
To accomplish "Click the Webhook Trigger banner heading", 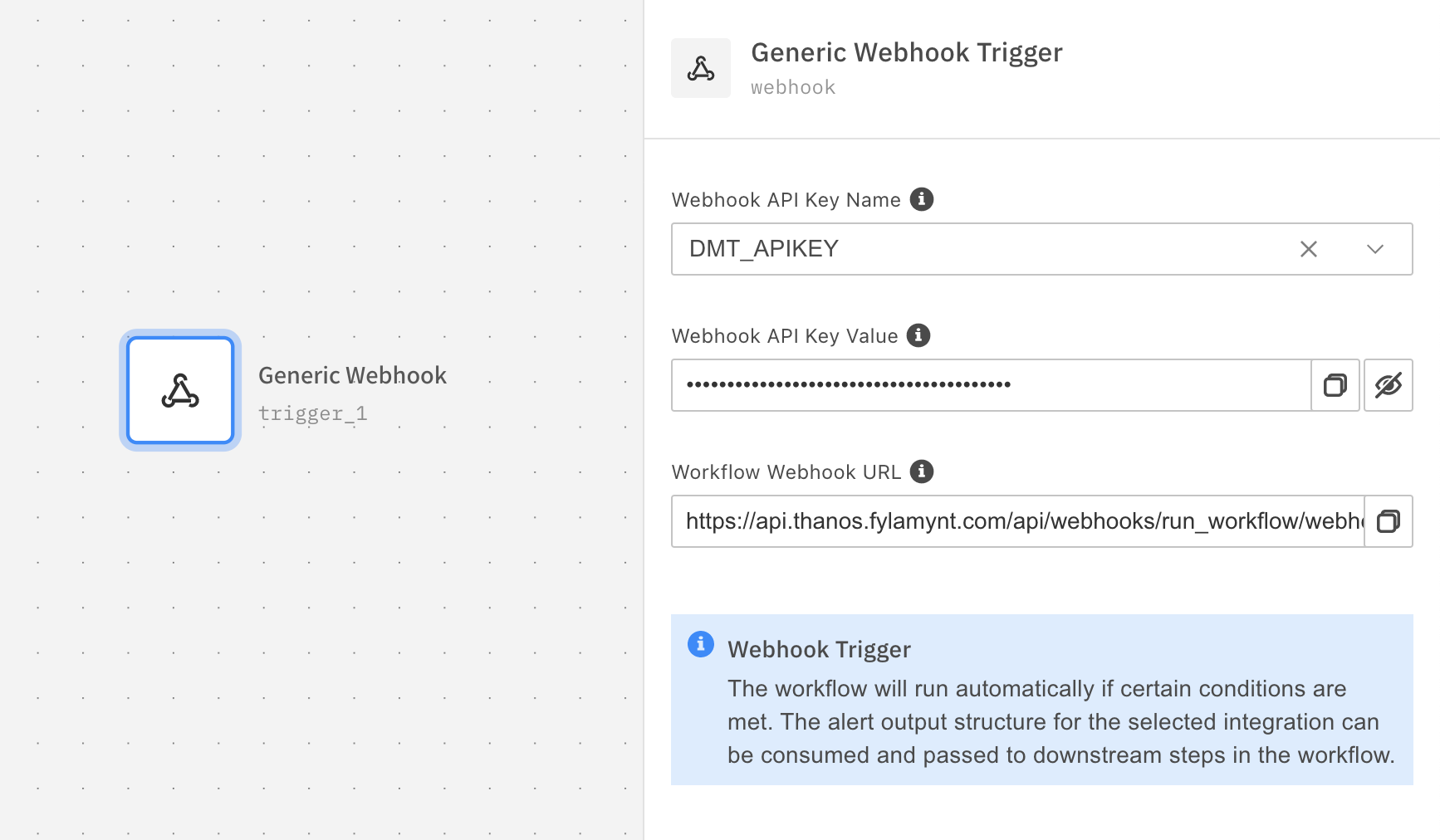I will 819,649.
